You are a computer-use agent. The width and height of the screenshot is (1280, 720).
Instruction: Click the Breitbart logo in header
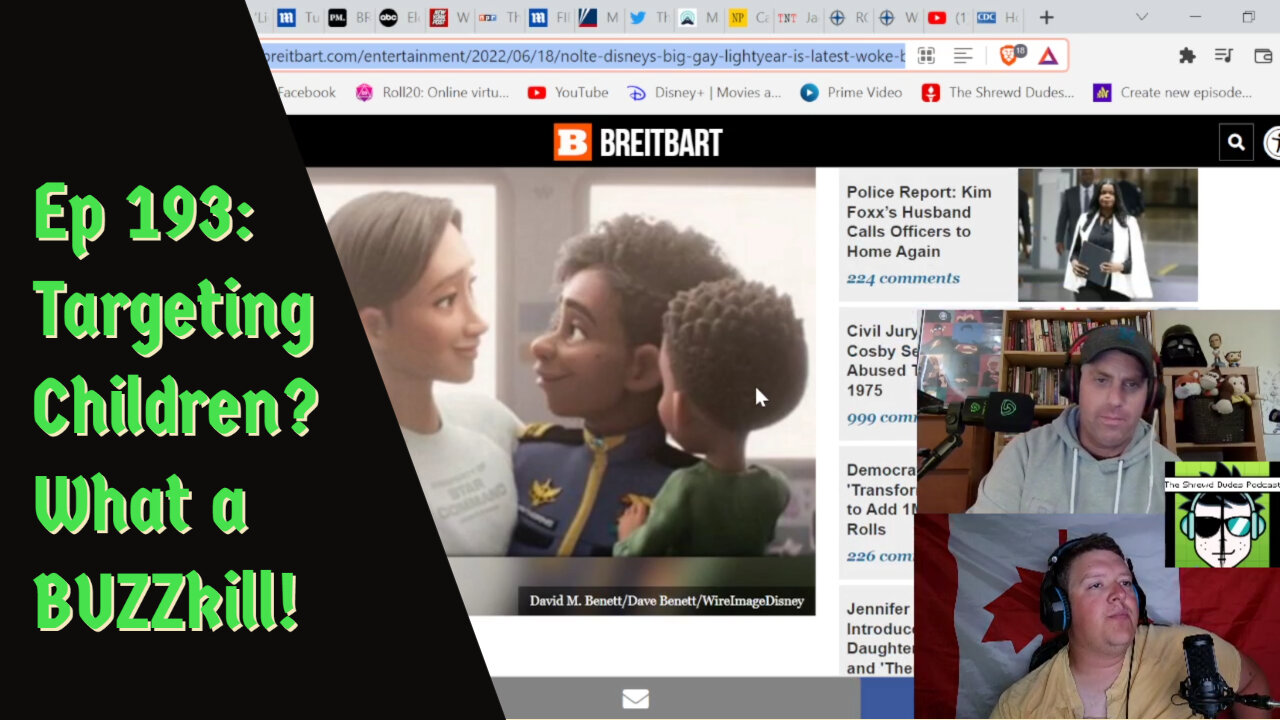[x=638, y=142]
